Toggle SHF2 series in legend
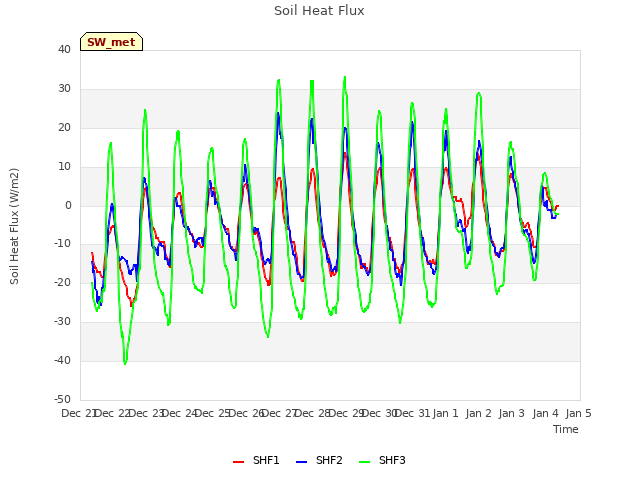Screen dimensions: 640x480 tap(319, 460)
